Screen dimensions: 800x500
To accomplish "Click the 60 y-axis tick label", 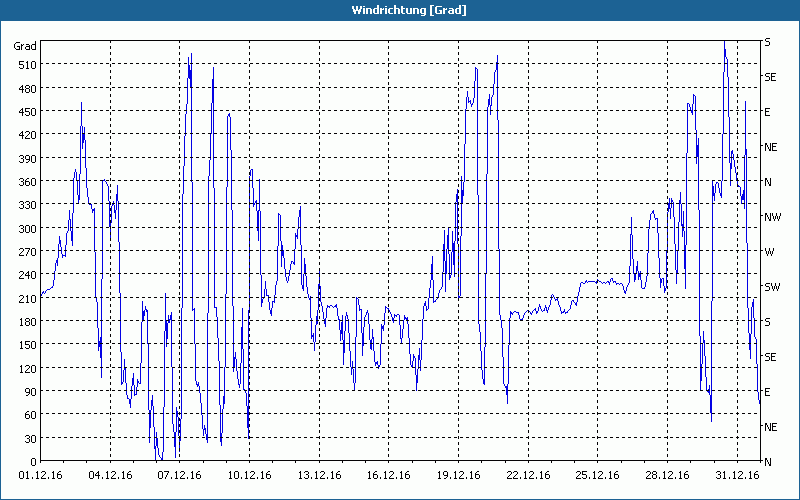I will click(x=30, y=415).
